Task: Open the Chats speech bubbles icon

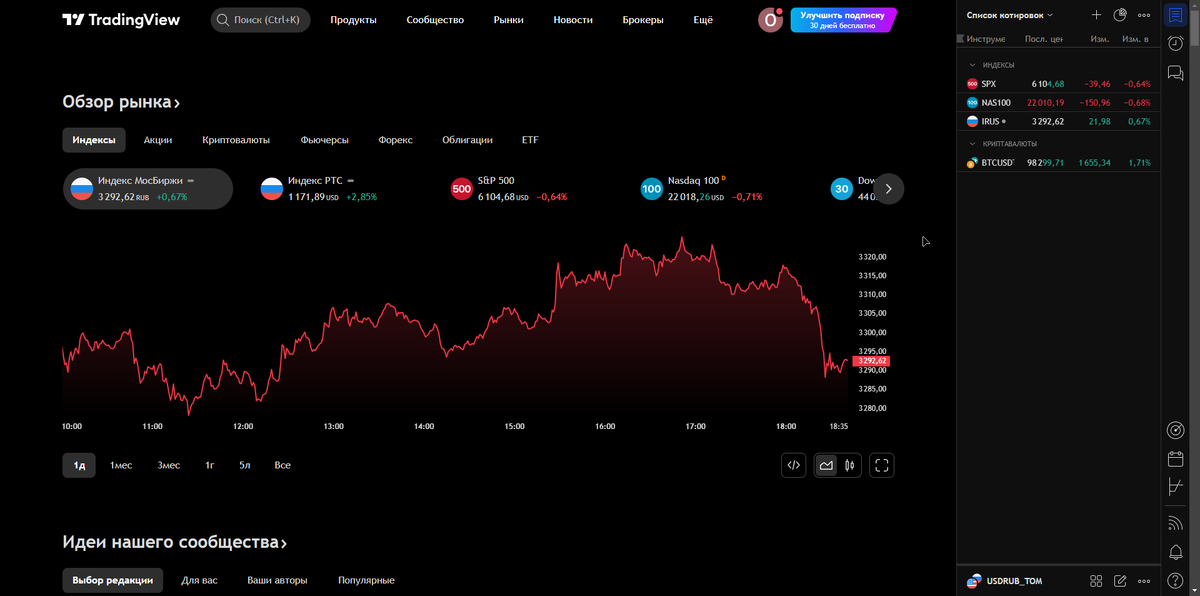Action: coord(1175,72)
